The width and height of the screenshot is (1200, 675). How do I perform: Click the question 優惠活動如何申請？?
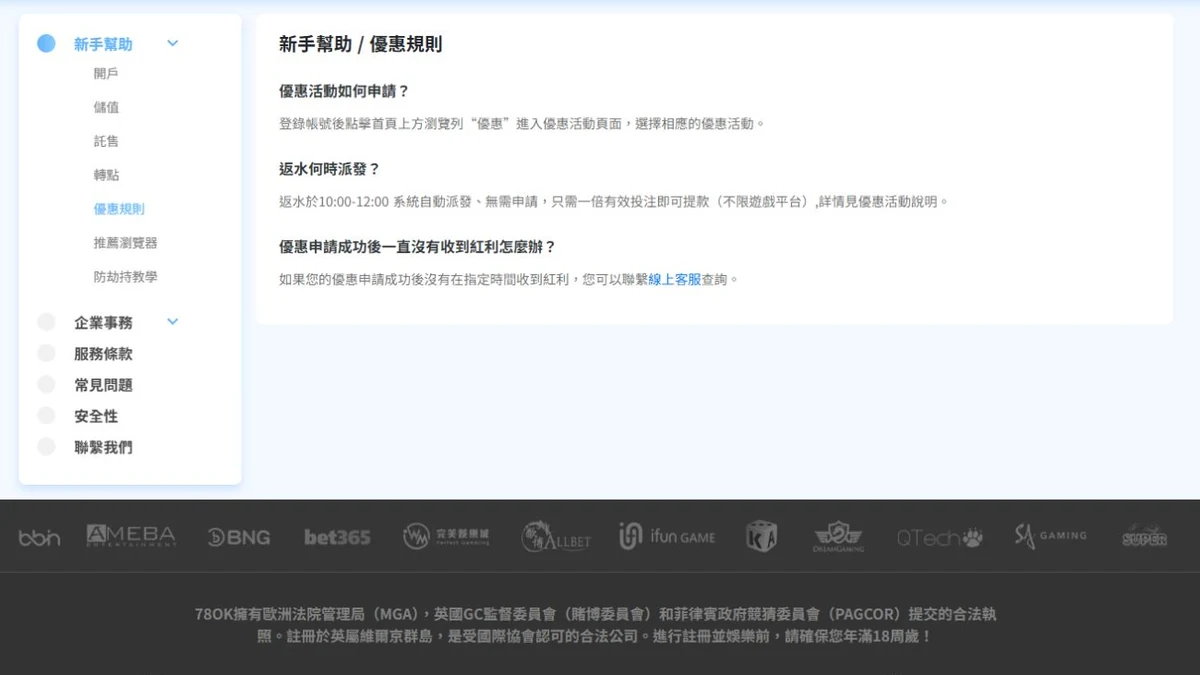pos(344,91)
